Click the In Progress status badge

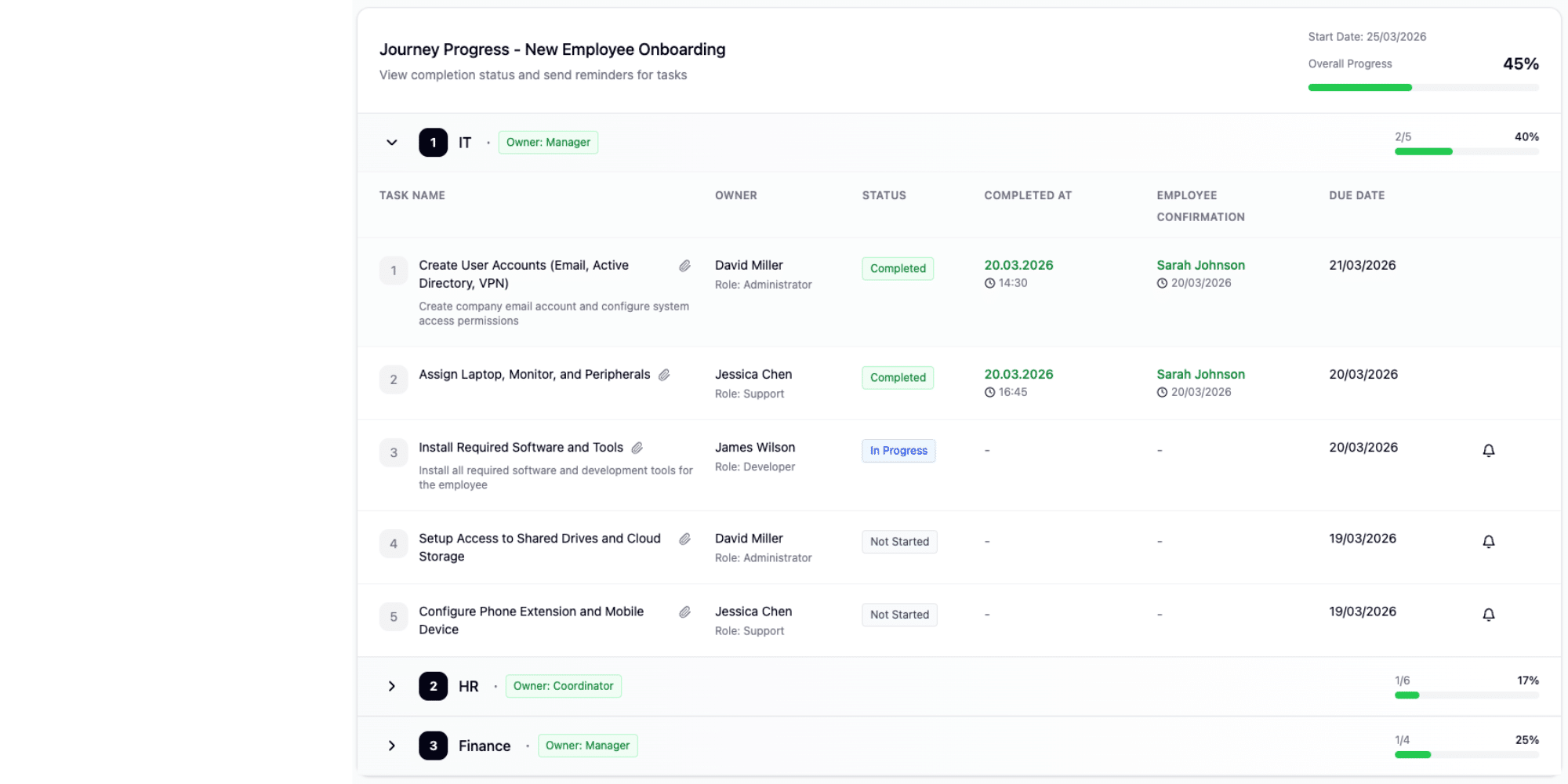click(x=898, y=451)
